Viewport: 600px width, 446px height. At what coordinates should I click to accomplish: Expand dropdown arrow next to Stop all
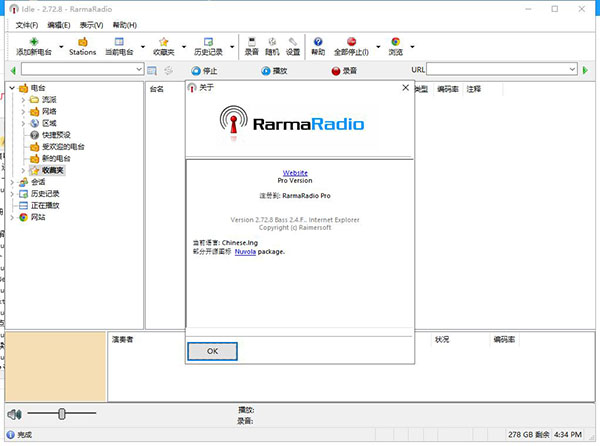(x=378, y=47)
